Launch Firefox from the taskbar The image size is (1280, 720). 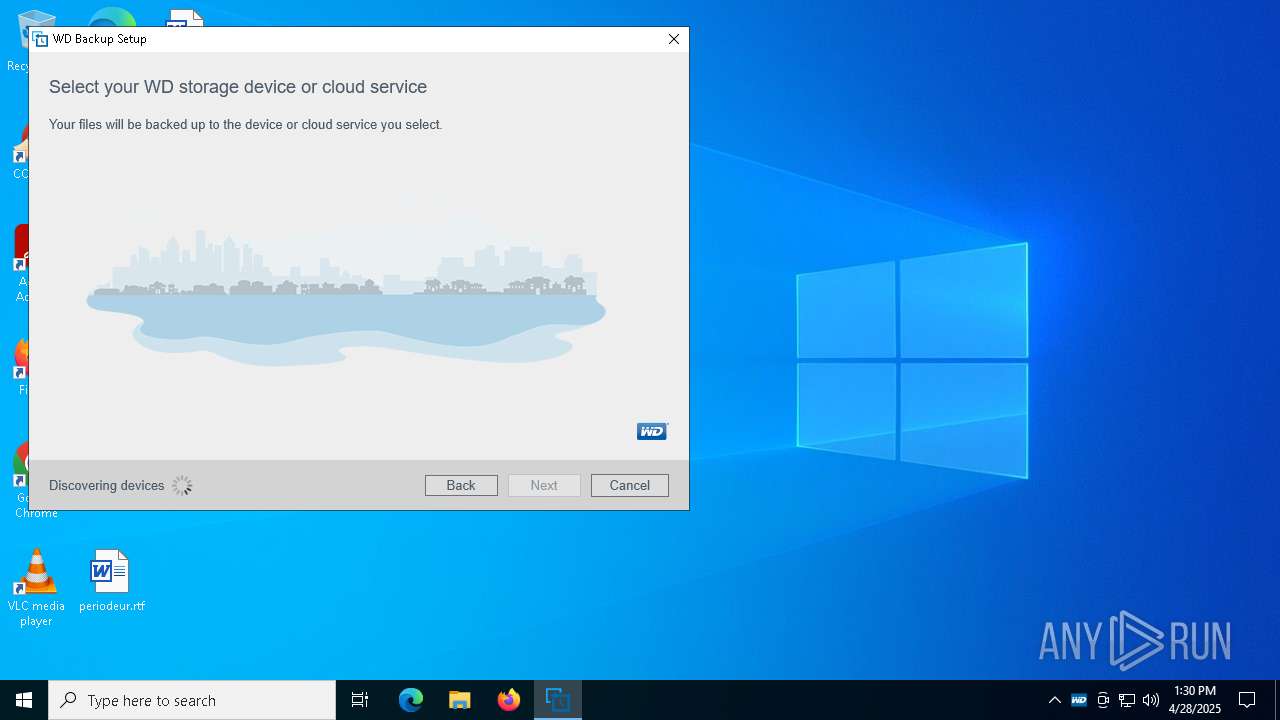(509, 700)
